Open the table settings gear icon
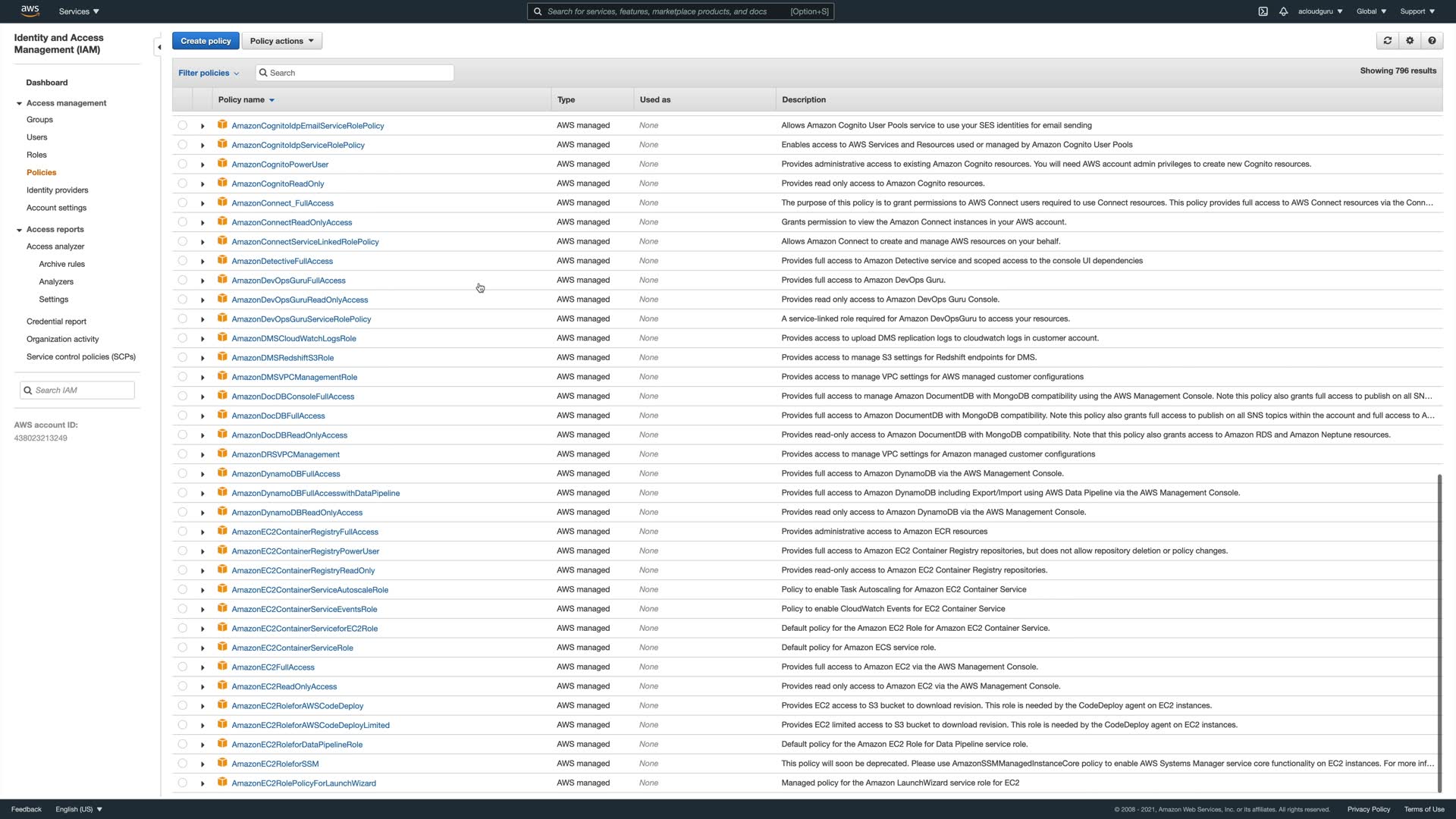 click(x=1410, y=41)
